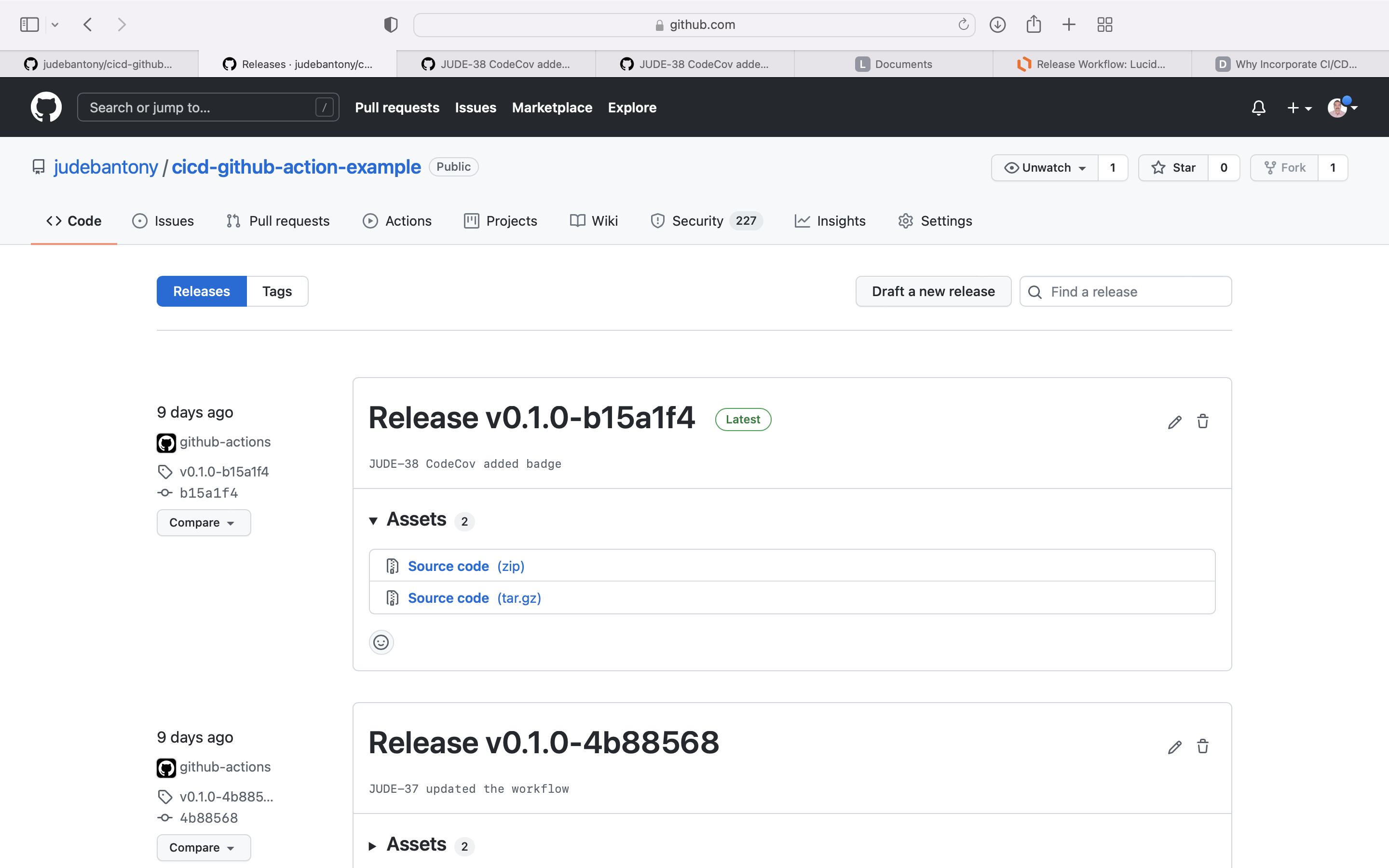Click the Safari share icon

tap(1033, 25)
